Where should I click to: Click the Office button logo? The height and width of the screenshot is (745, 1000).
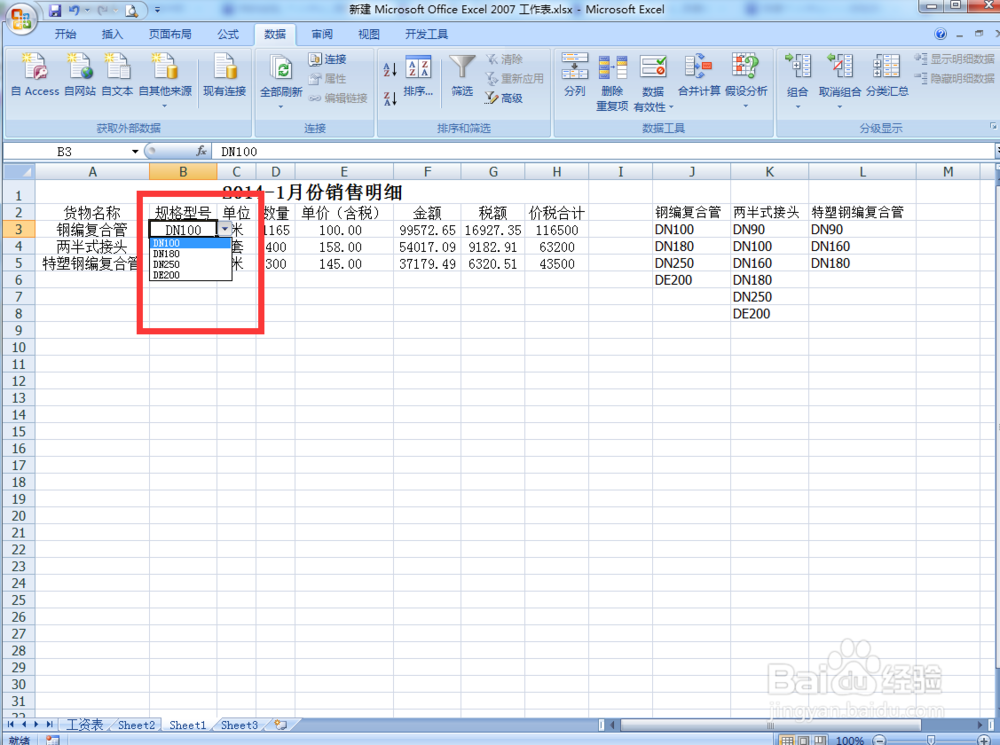20,18
